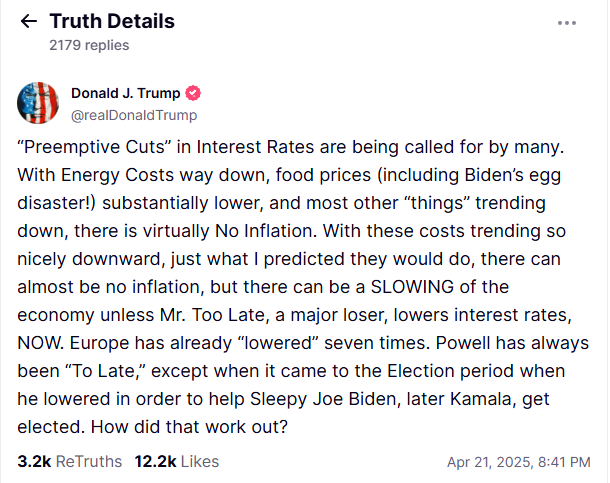
Task: Click the phrase "Mr. Too Late"
Action: pos(212,315)
